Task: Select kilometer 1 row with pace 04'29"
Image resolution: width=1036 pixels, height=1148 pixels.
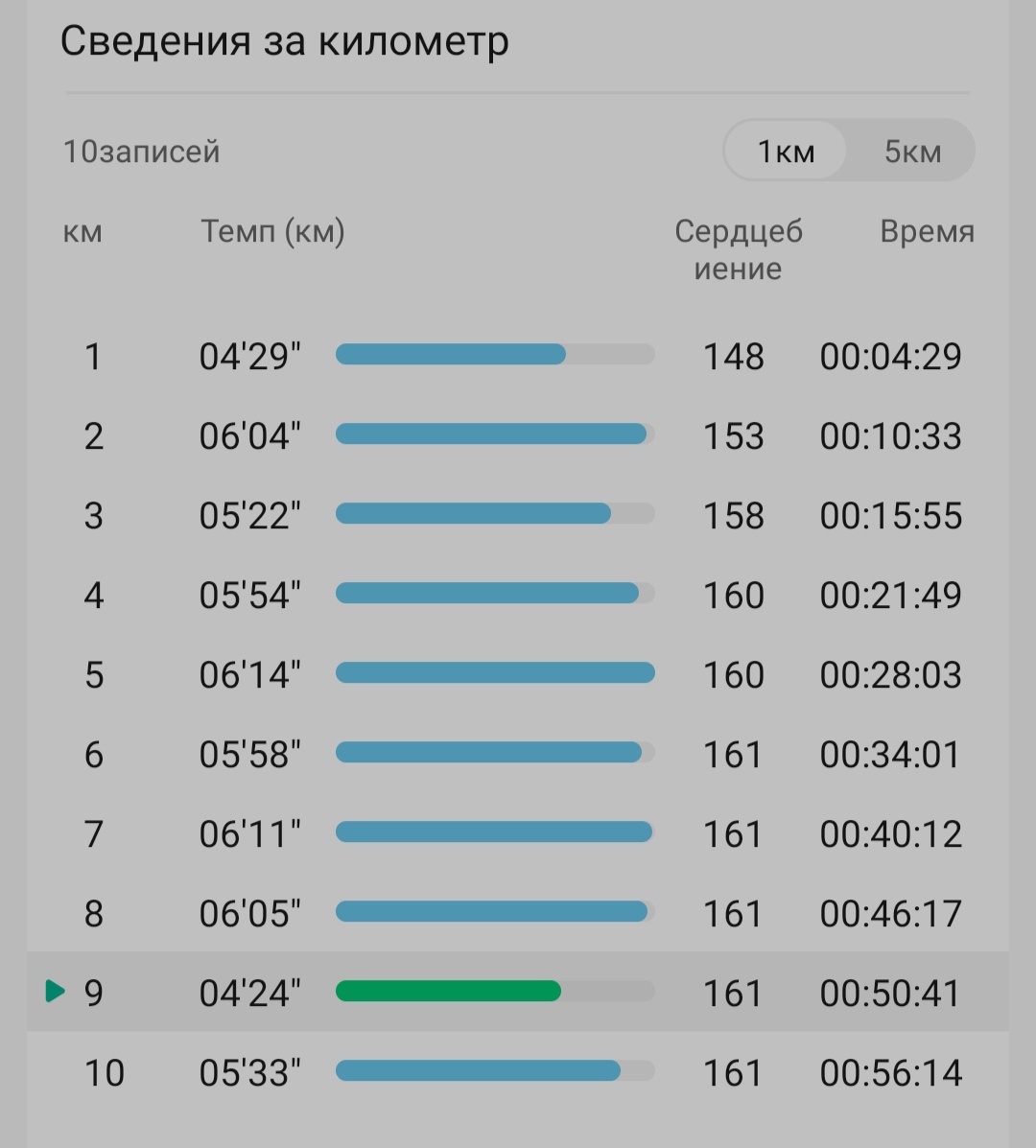Action: tap(518, 356)
